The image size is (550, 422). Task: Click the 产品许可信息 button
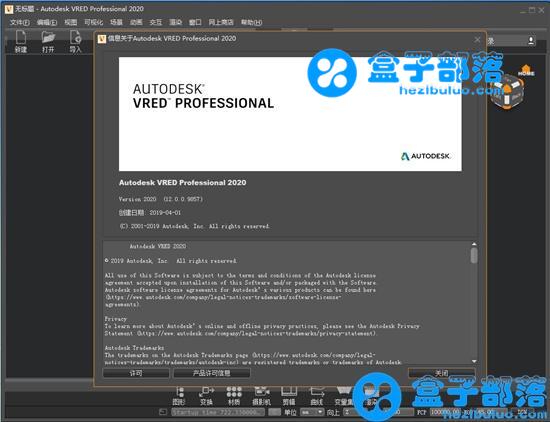pyautogui.click(x=212, y=373)
